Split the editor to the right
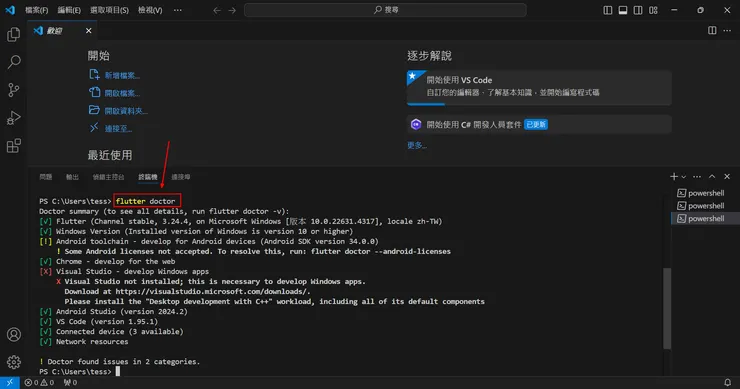The image size is (740, 389). pos(712,30)
